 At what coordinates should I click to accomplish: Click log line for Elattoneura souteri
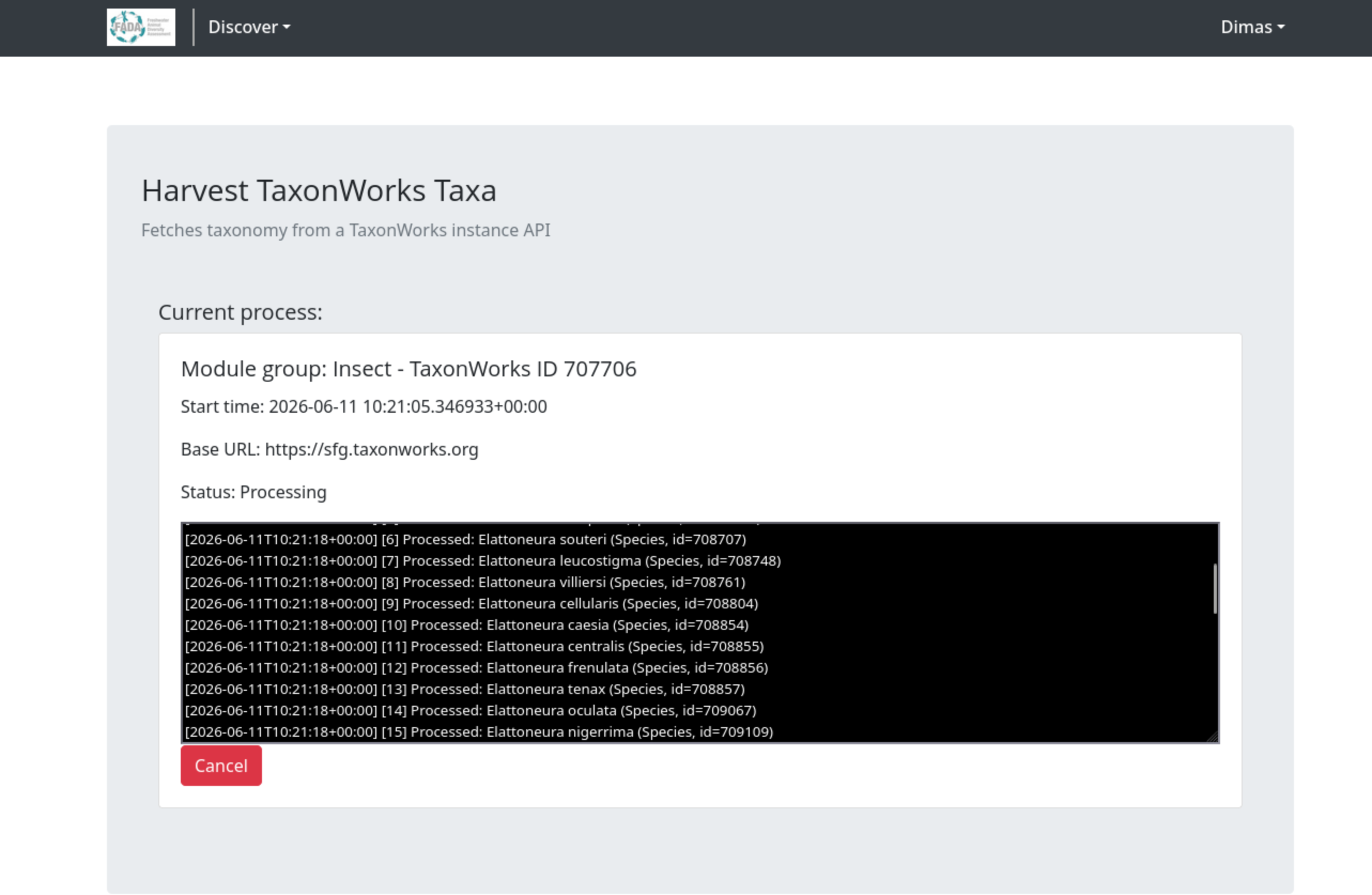(466, 539)
